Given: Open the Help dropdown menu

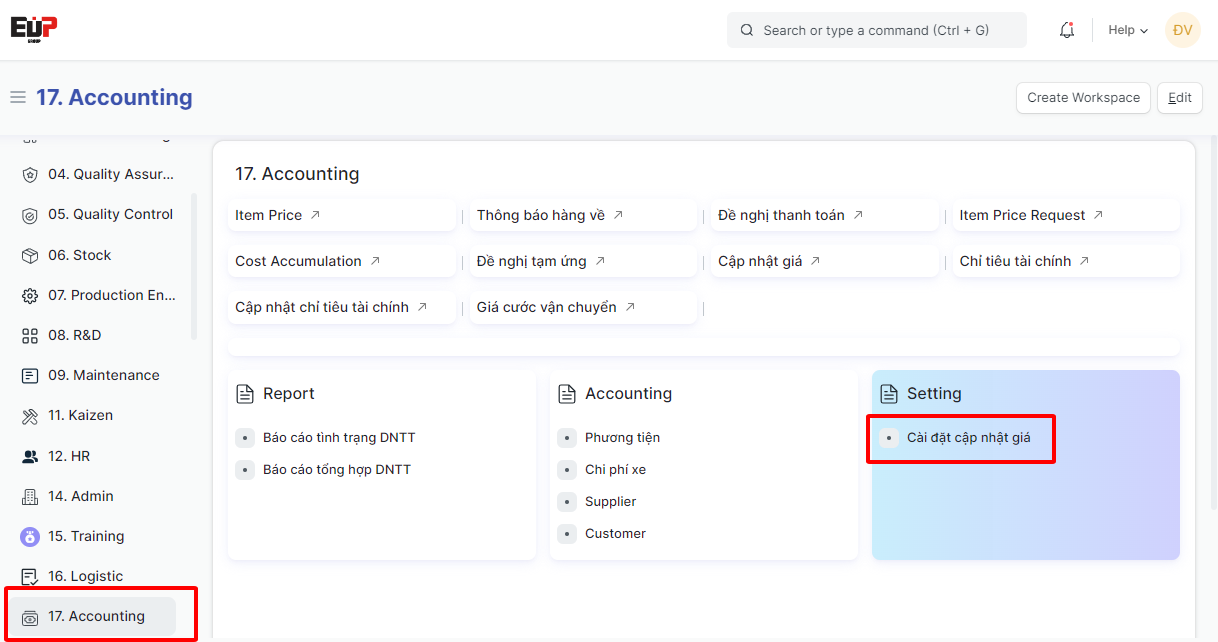Looking at the screenshot, I should coord(1127,30).
